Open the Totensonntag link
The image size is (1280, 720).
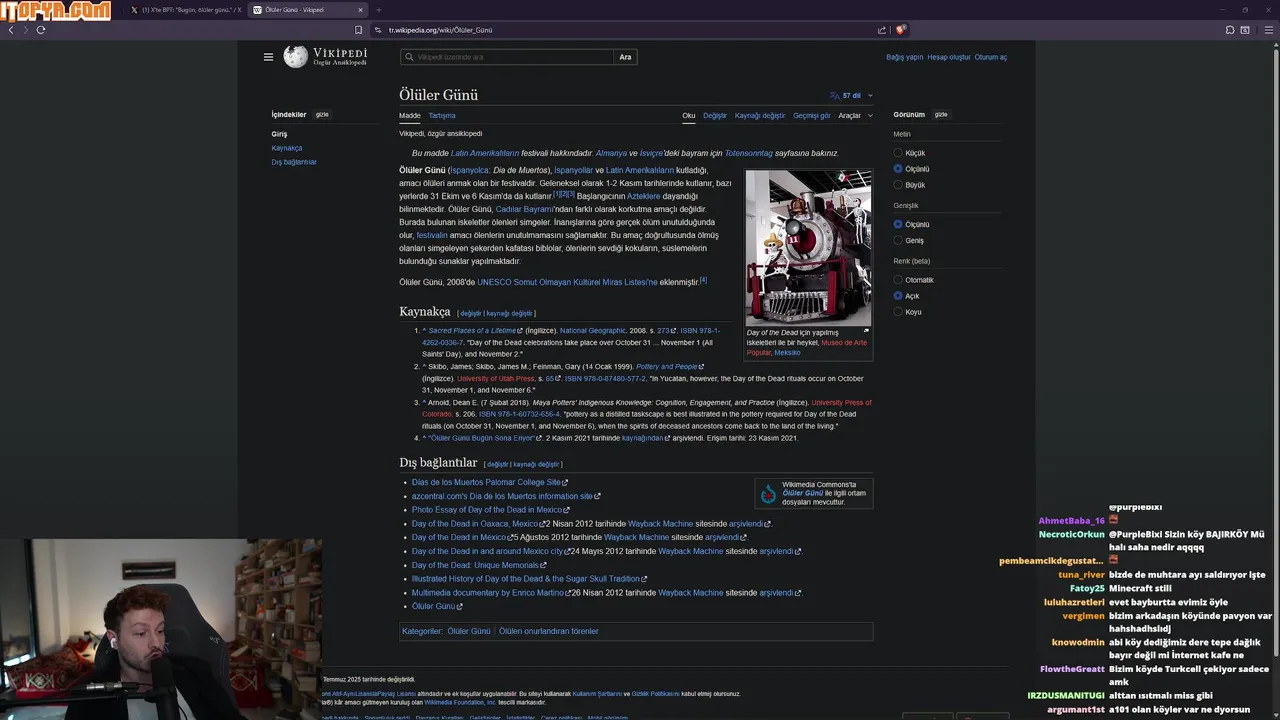[x=748, y=153]
